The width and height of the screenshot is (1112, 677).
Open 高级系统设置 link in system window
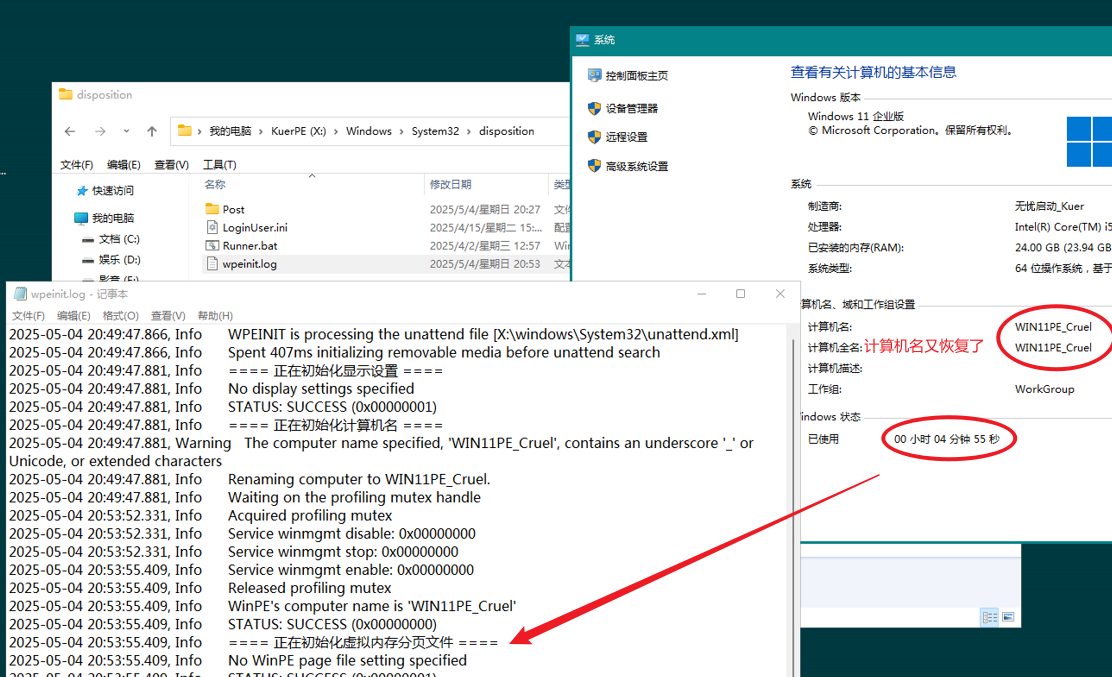click(636, 167)
